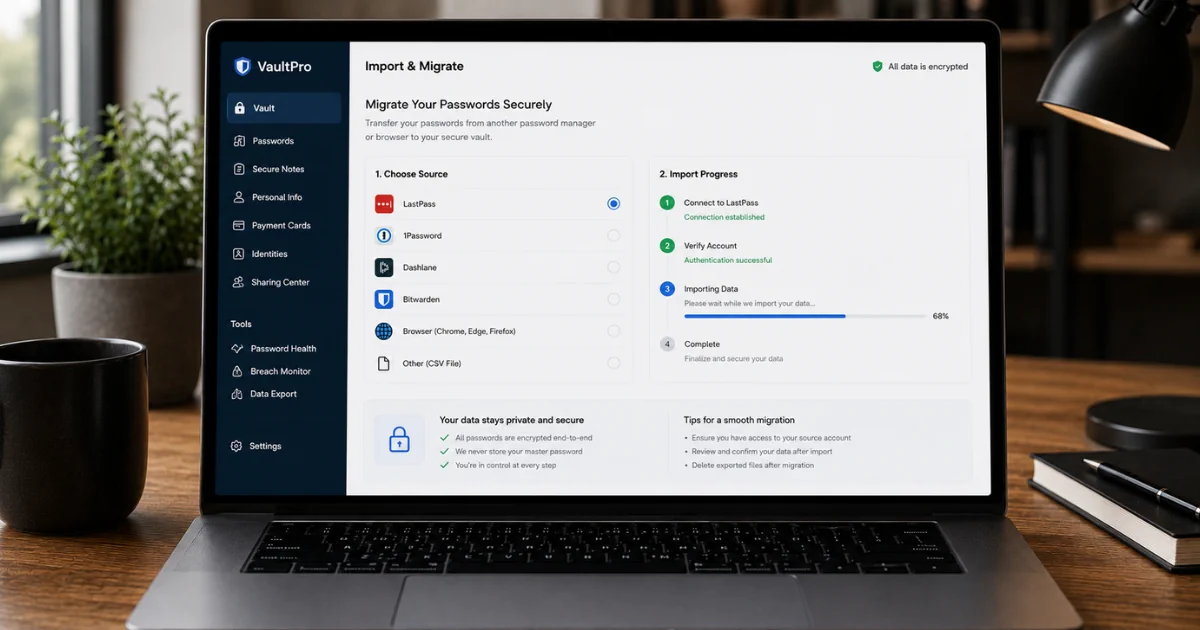Image resolution: width=1200 pixels, height=630 pixels.
Task: Click the 'Tools' sidebar section header
Action: [241, 324]
